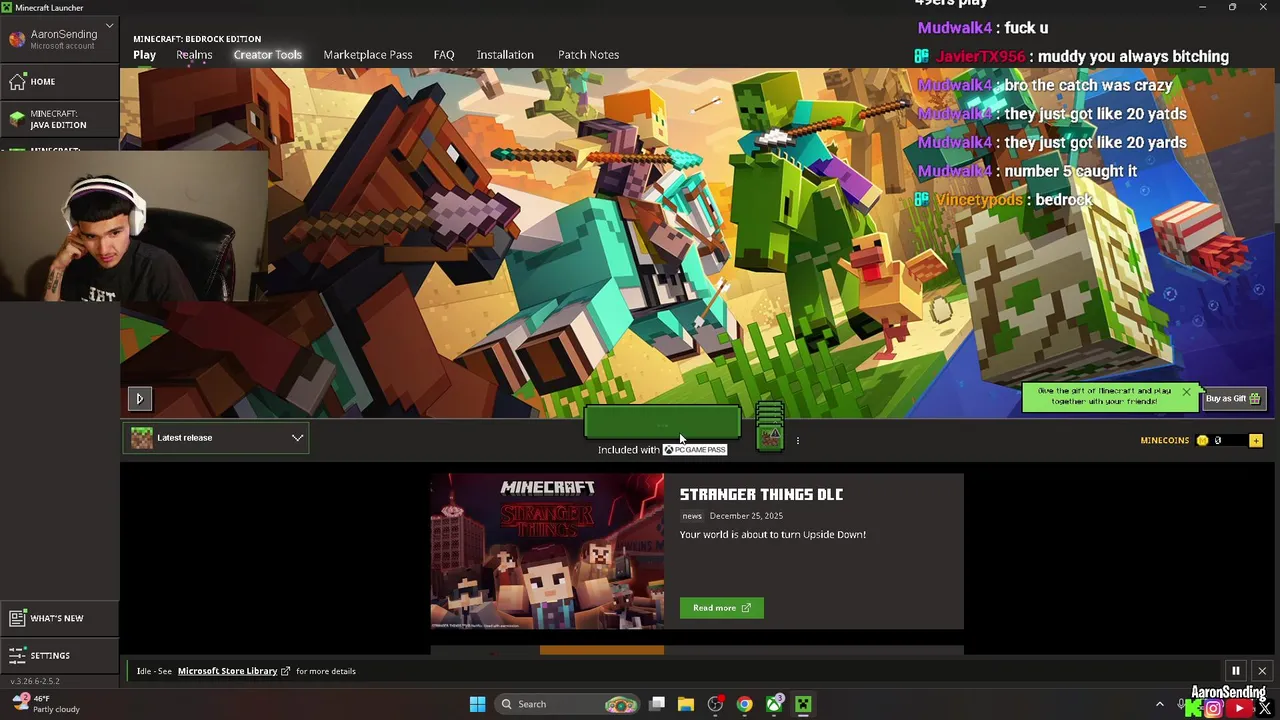Pause the download in the status bar

coord(1235,671)
